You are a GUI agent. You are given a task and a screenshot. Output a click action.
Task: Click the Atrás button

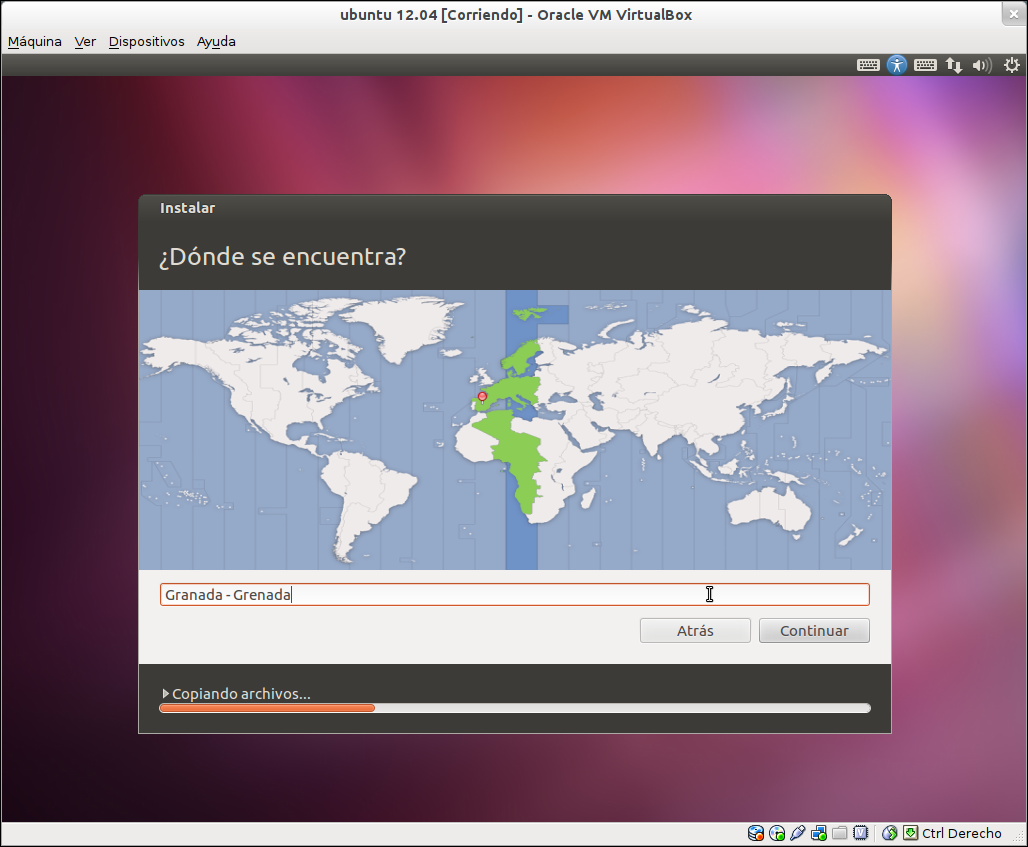tap(695, 631)
